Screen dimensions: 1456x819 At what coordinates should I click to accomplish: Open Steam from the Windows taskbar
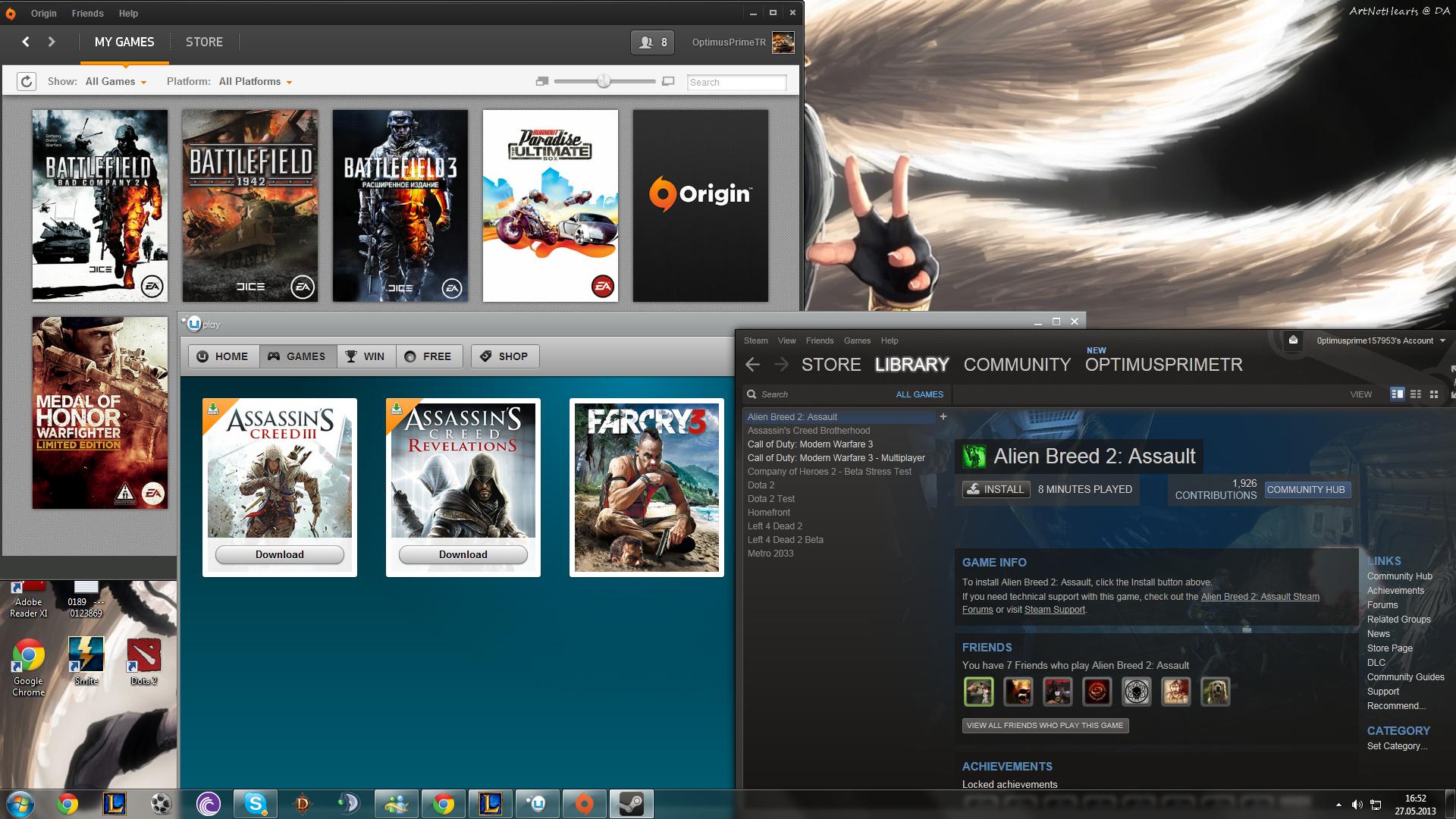[631, 804]
